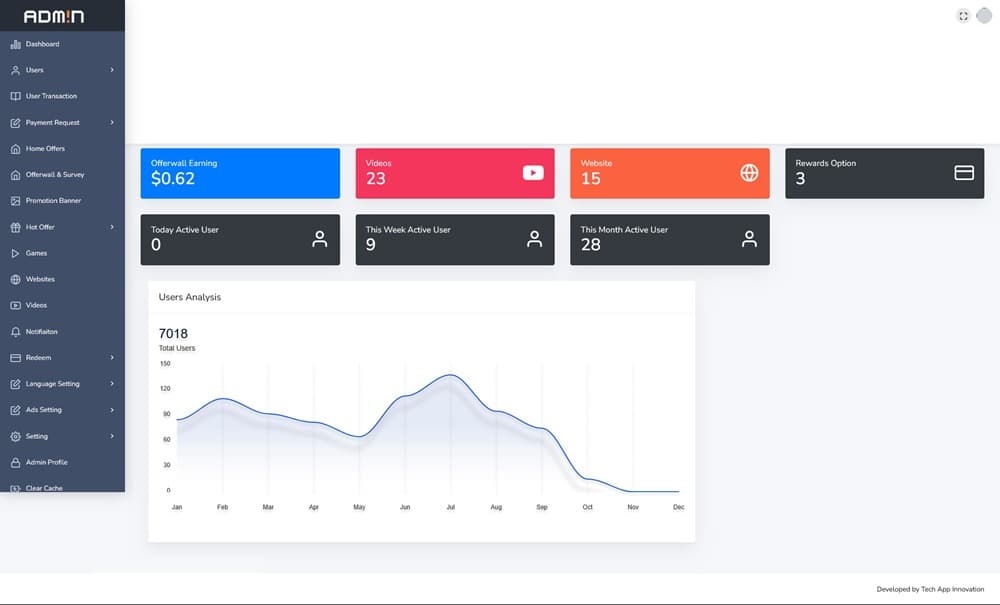This screenshot has width=1000, height=605.
Task: Click the credit card icon on Rewards Option
Action: [964, 173]
